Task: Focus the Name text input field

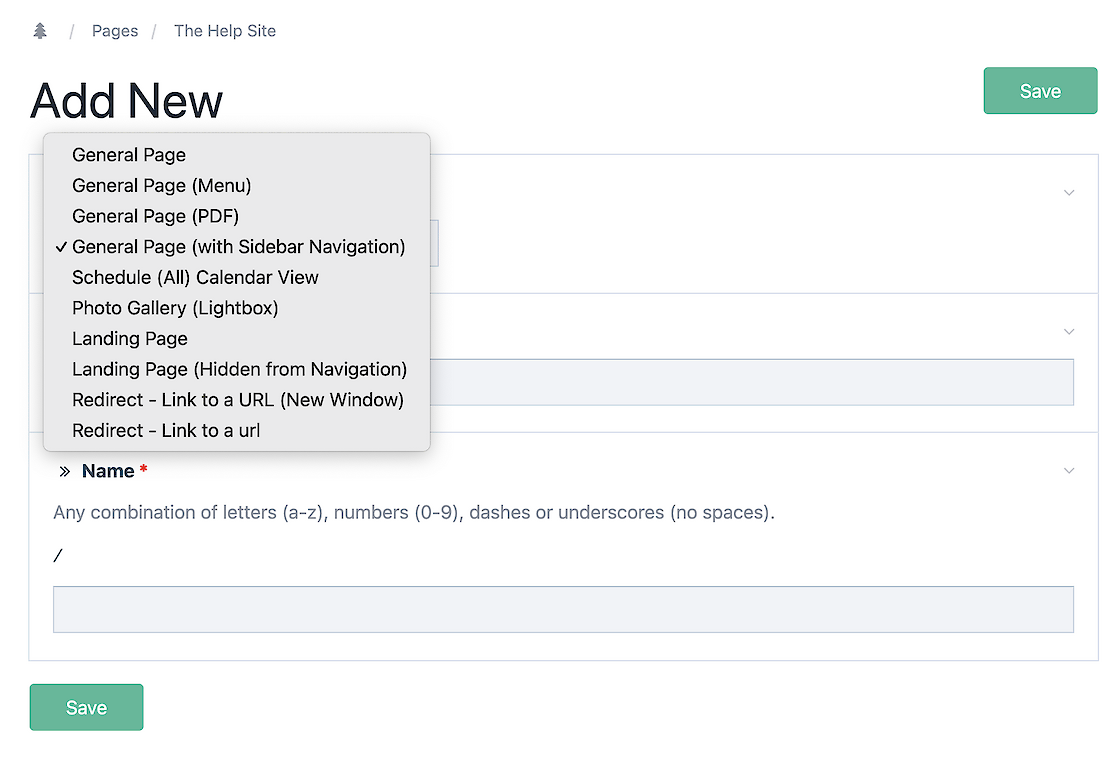Action: pos(563,609)
